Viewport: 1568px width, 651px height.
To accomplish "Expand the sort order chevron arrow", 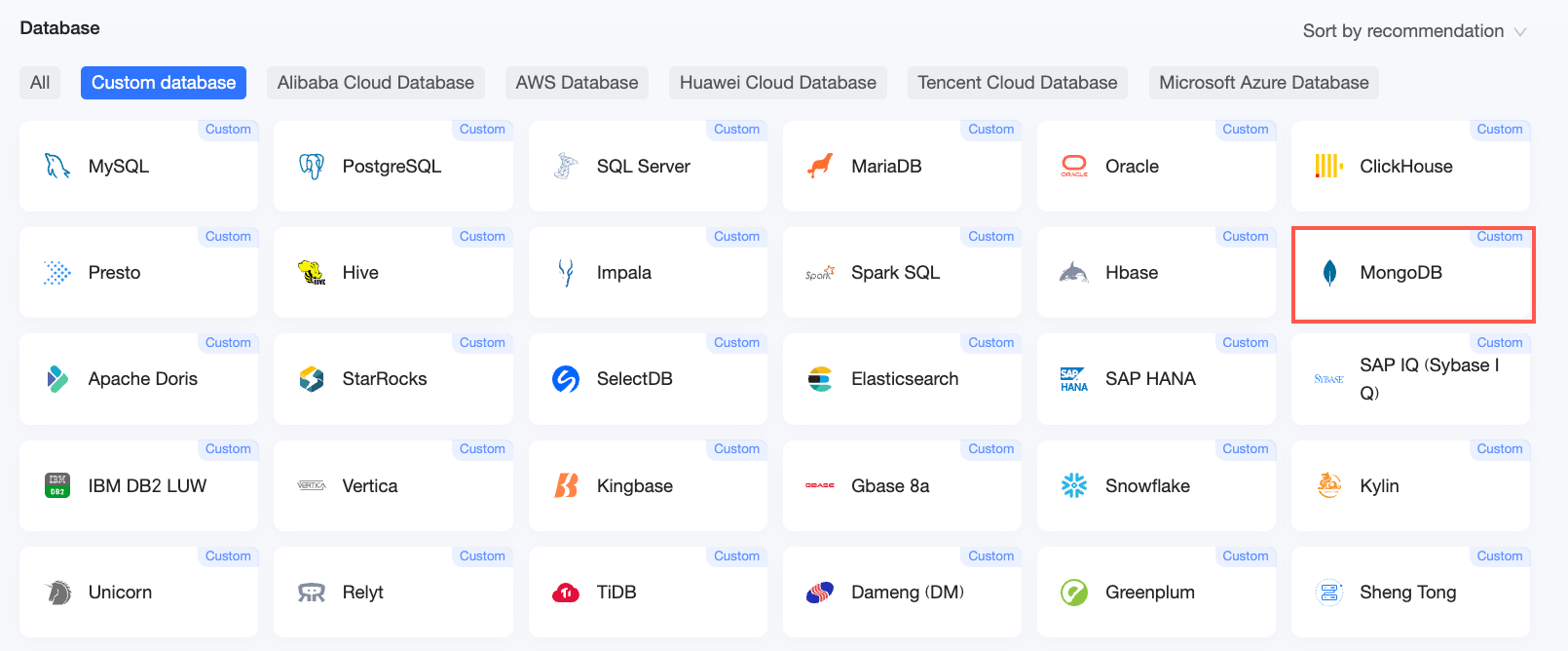I will point(1520,32).
